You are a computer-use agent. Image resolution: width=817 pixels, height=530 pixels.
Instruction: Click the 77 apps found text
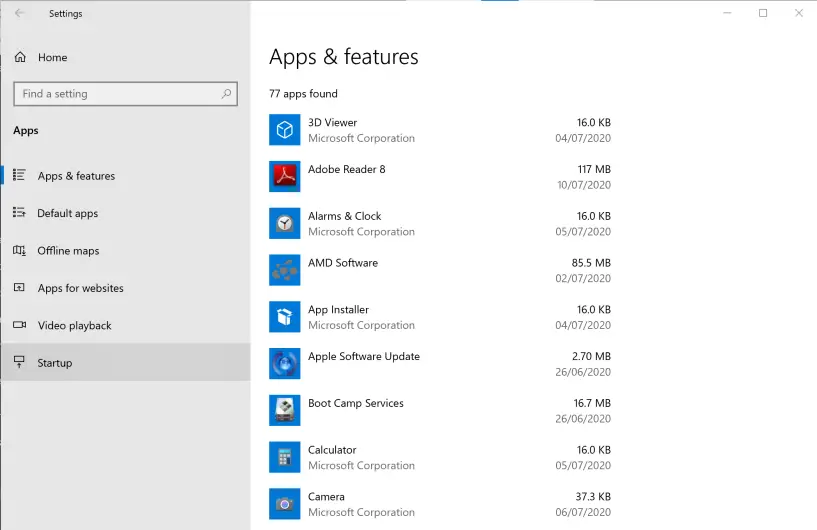303,94
